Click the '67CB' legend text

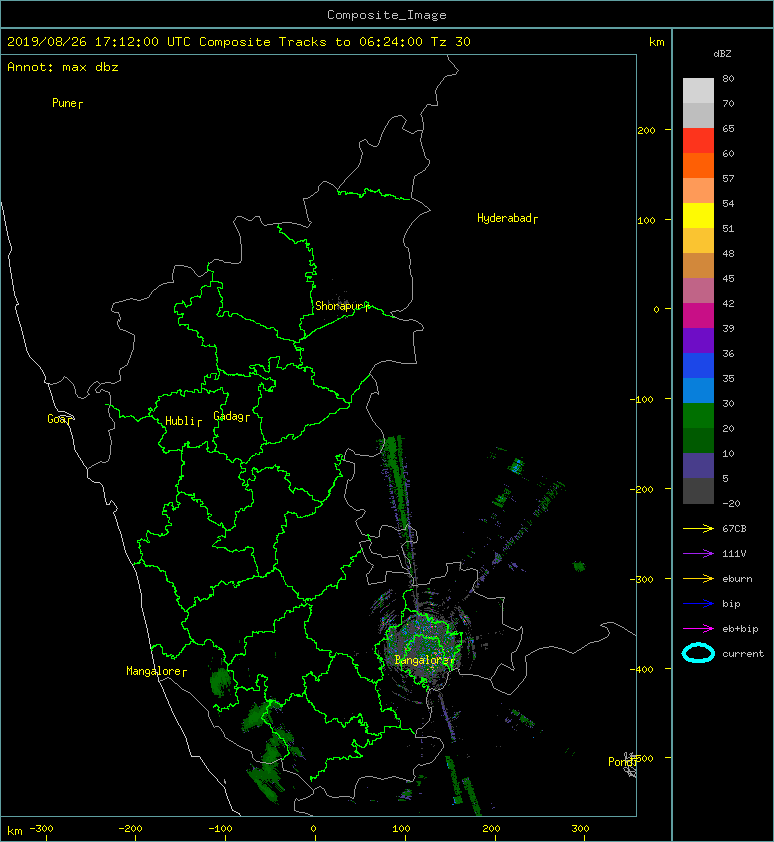click(734, 529)
